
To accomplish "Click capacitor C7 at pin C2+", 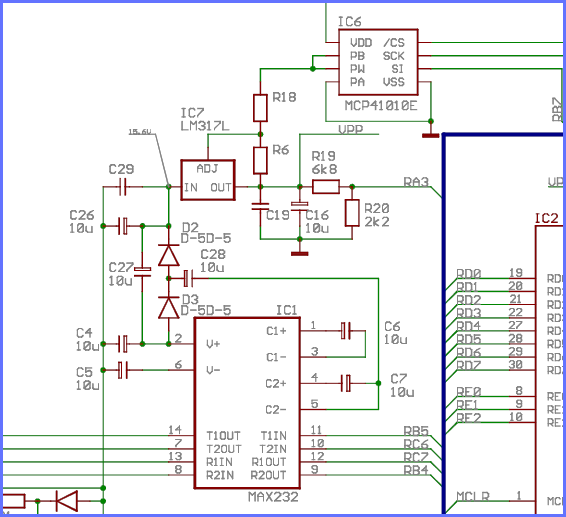I will tap(346, 383).
